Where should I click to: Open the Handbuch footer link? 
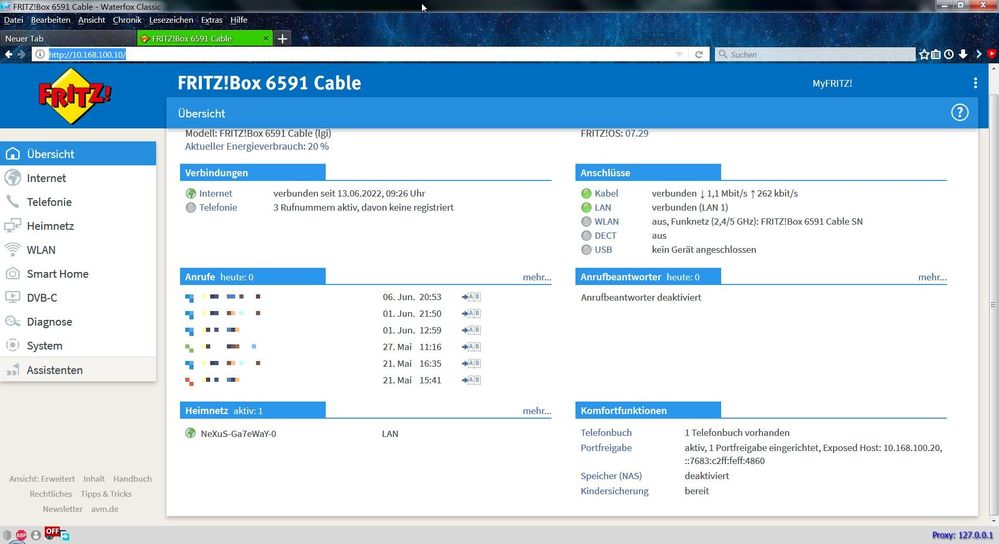tap(133, 478)
